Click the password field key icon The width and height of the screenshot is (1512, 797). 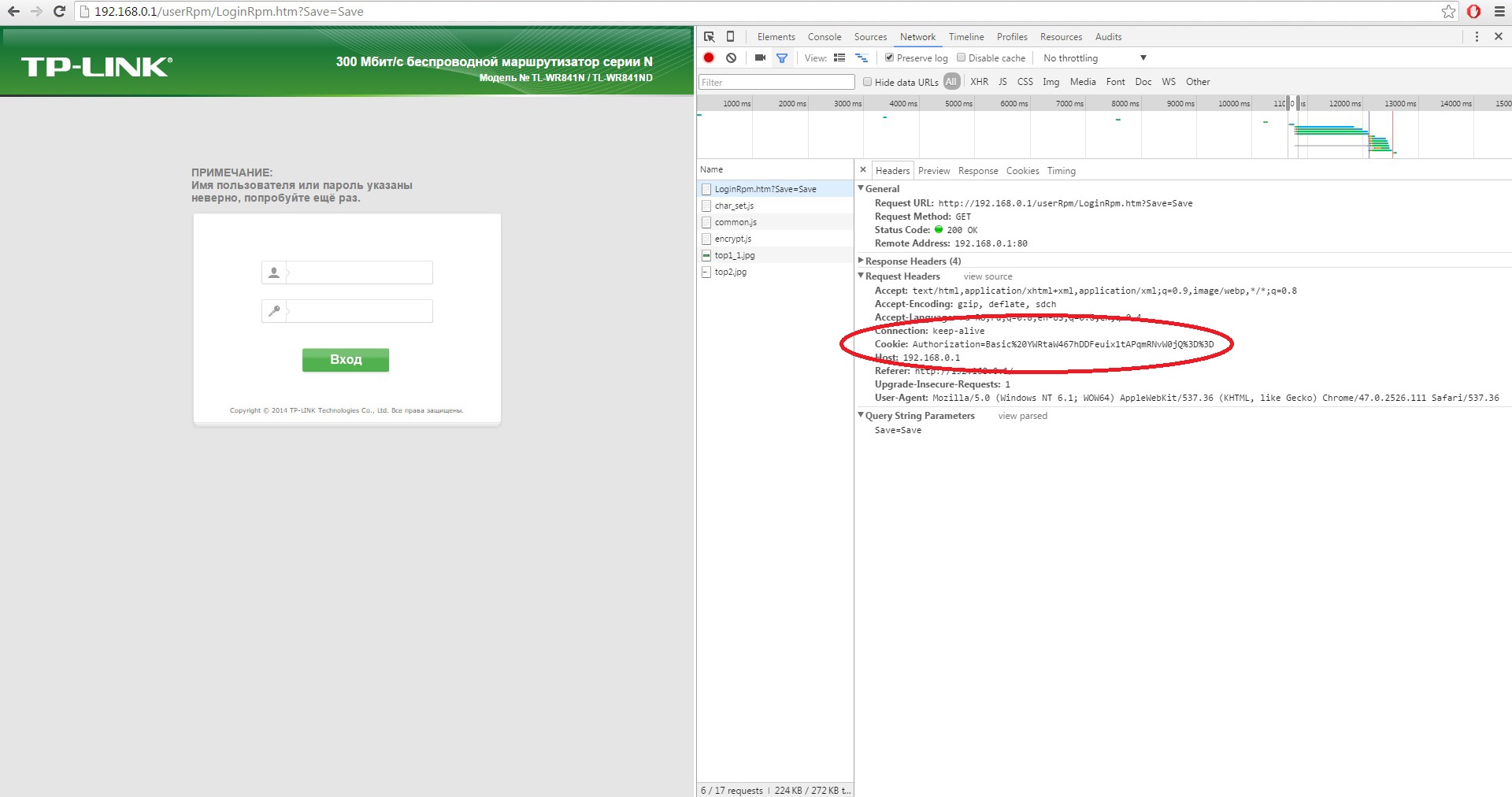click(x=274, y=311)
